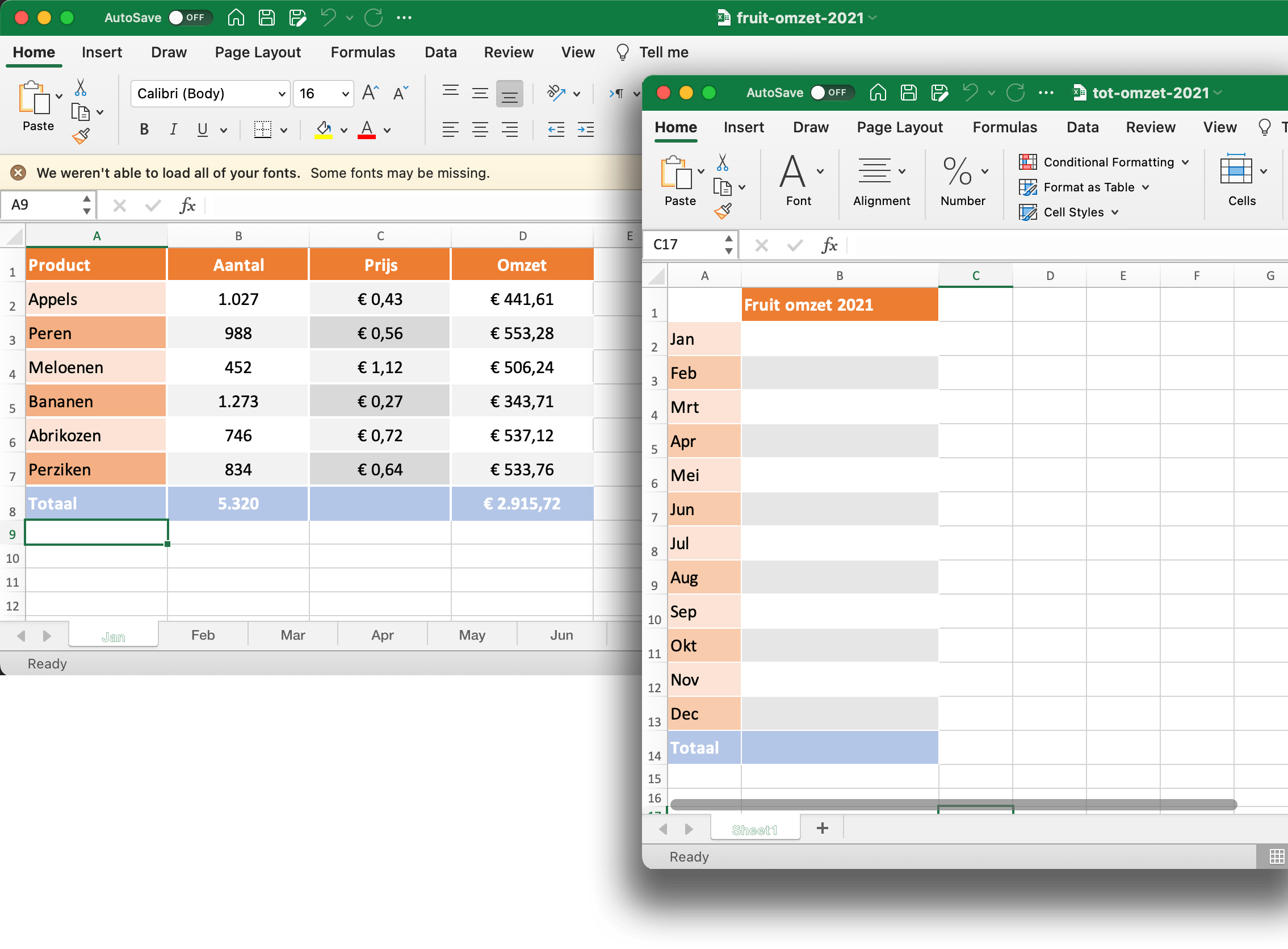Click the Italic formatting icon
The height and width of the screenshot is (949, 1288).
(172, 130)
